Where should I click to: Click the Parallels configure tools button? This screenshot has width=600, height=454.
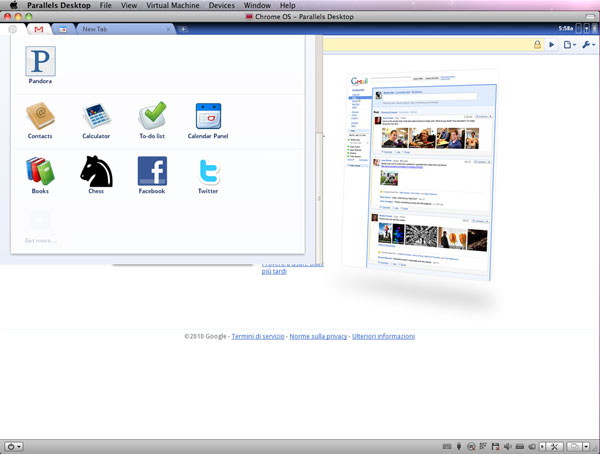click(x=554, y=446)
